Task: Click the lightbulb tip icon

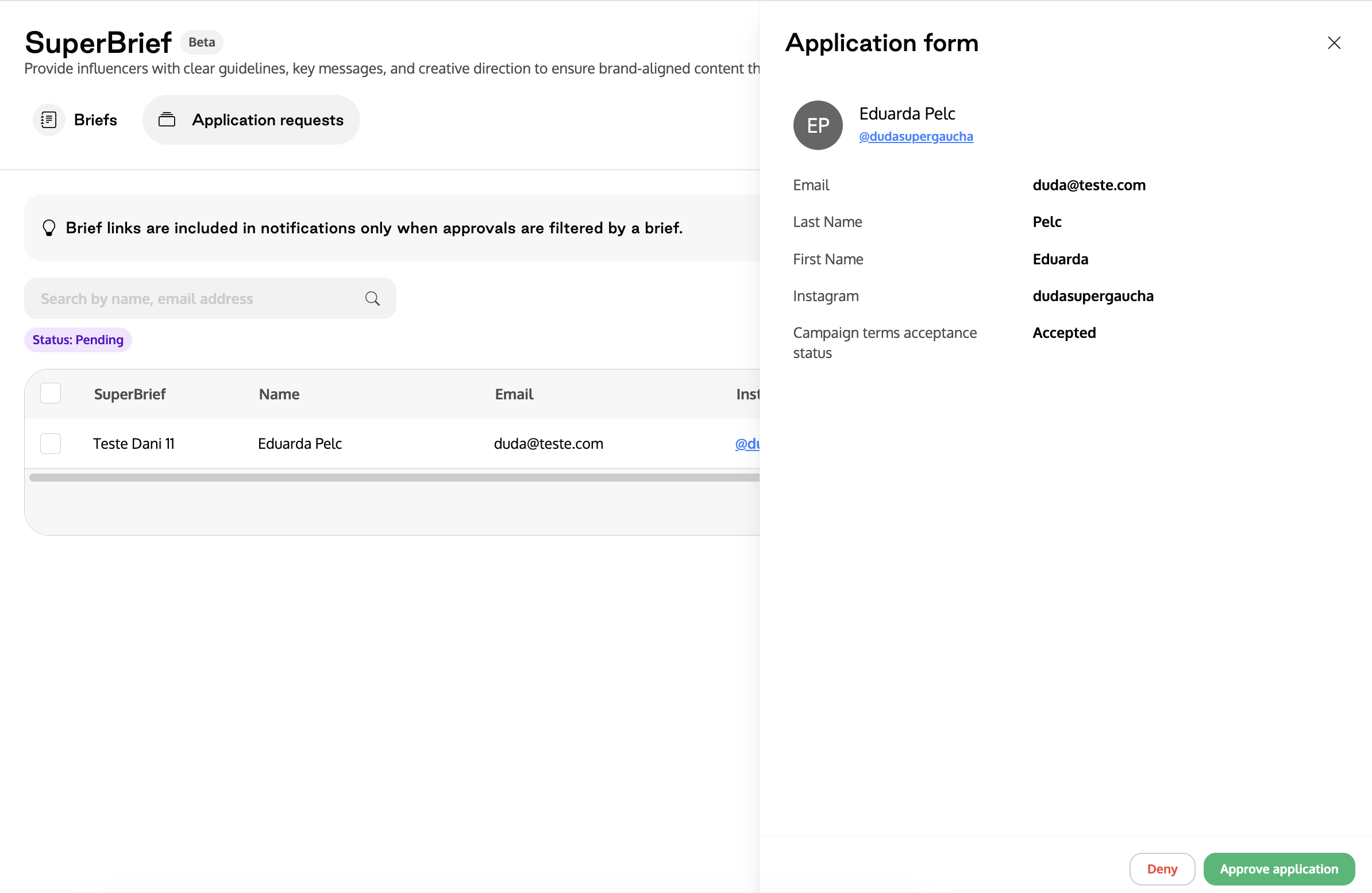Action: 49,228
